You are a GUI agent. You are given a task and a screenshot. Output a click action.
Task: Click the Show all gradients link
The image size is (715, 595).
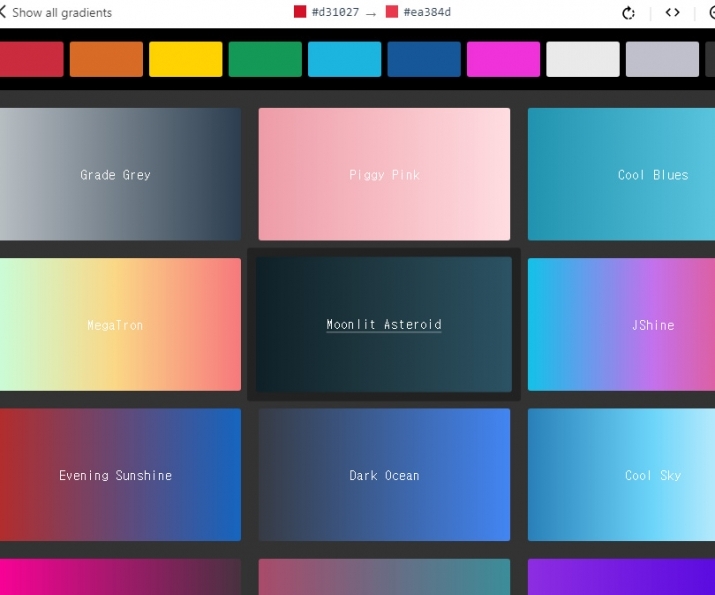62,13
